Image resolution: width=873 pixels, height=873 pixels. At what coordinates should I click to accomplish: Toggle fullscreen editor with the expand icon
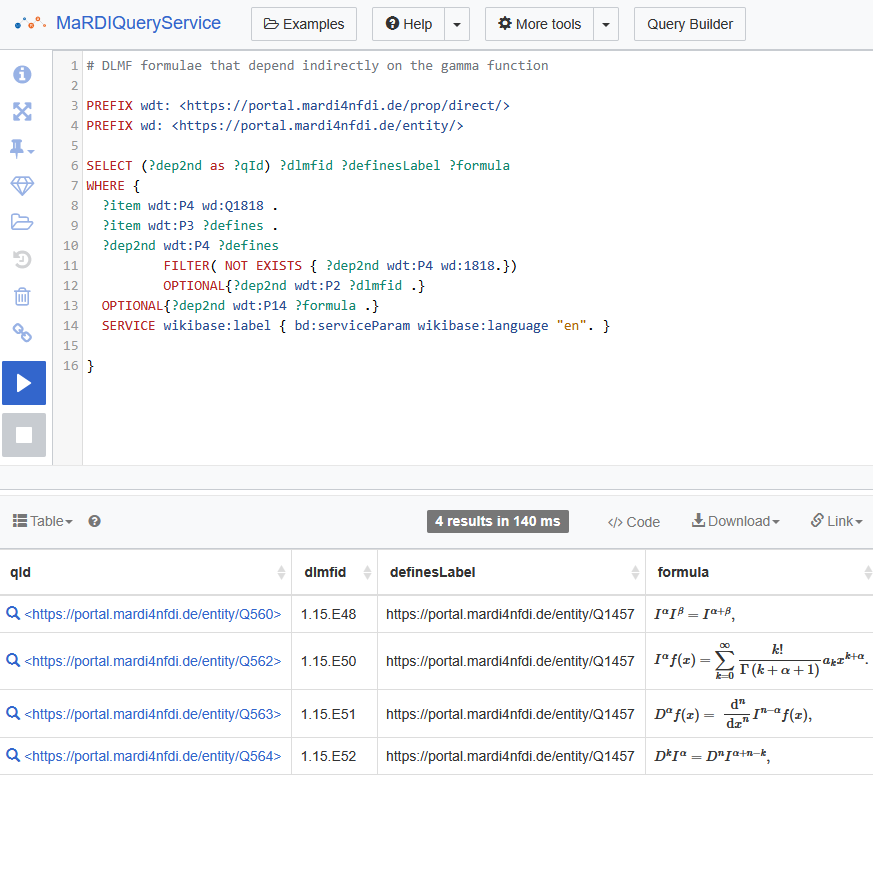[22, 111]
